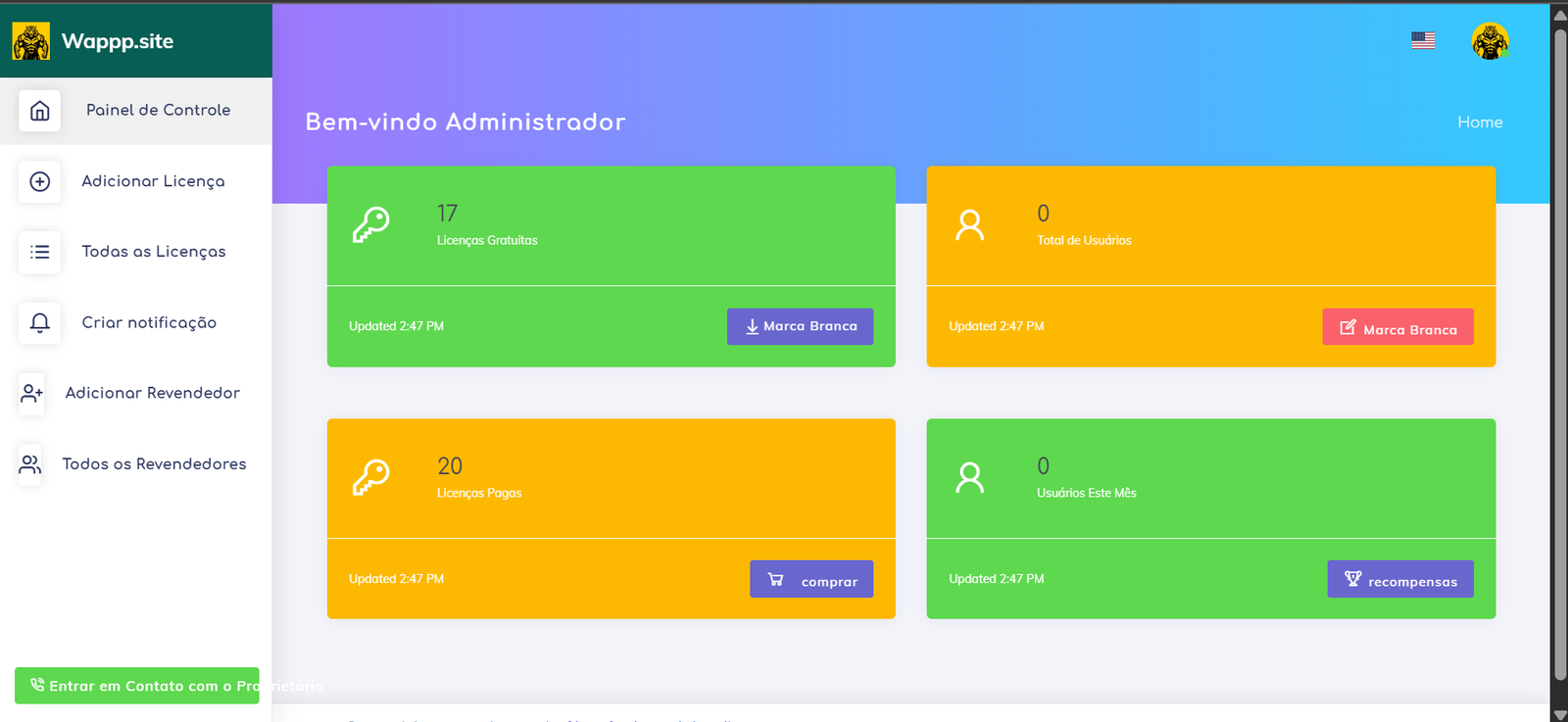Click the key icon on Licenças Gratuitas card
This screenshot has height=722, width=1568.
(x=370, y=225)
